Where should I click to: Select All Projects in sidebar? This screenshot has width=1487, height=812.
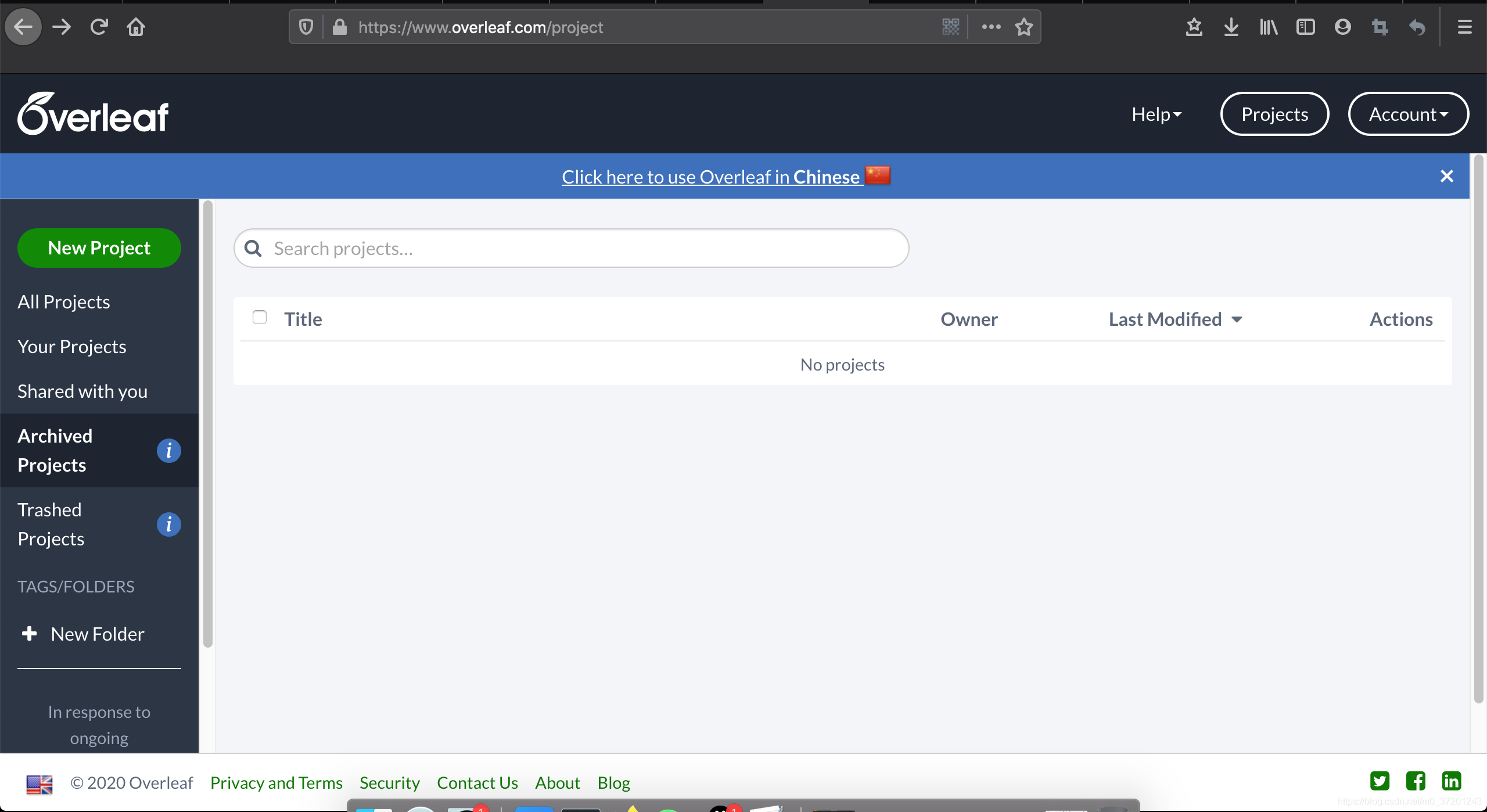64,302
